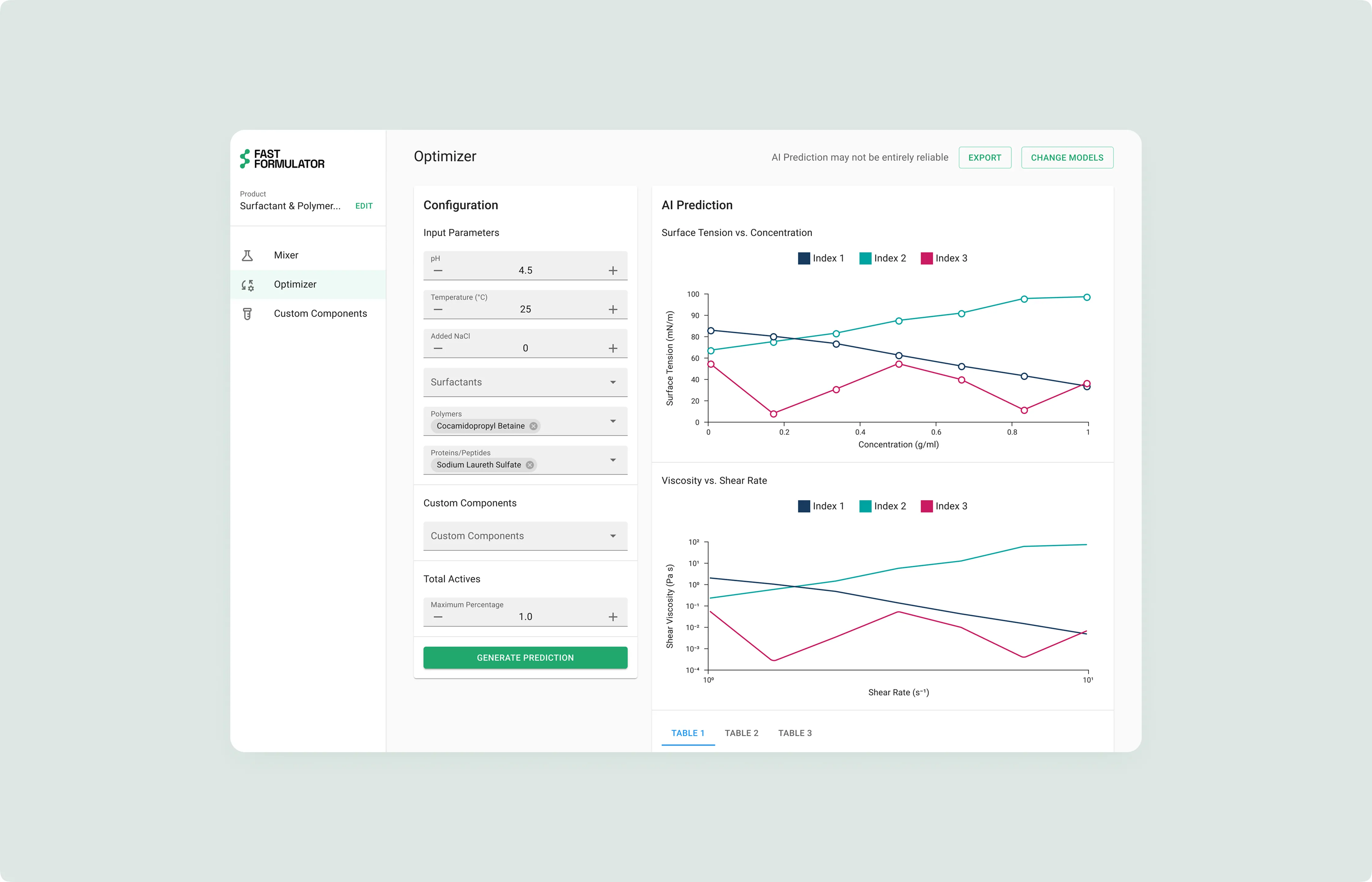Image resolution: width=1372 pixels, height=882 pixels.
Task: Click the Cocamidopropyl Betaine chip label
Action: [x=481, y=426]
